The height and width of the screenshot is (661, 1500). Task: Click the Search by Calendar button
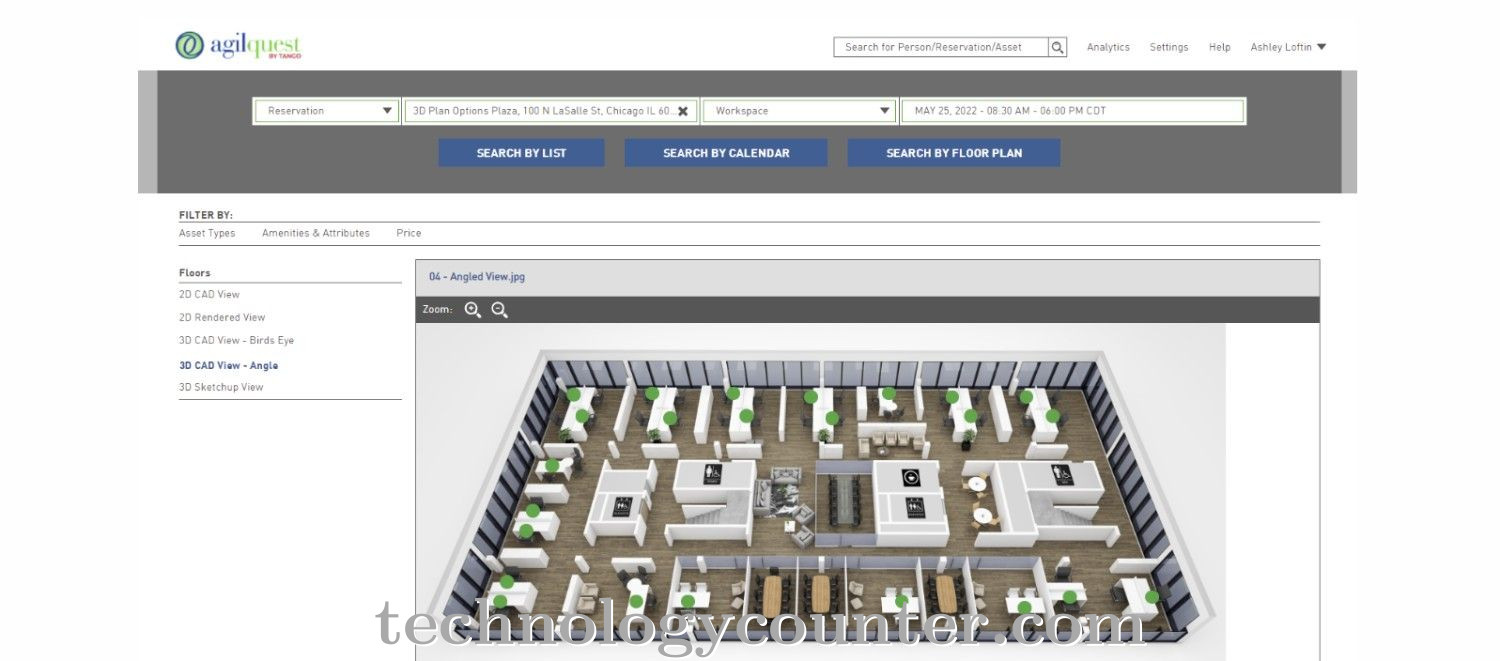coord(726,153)
